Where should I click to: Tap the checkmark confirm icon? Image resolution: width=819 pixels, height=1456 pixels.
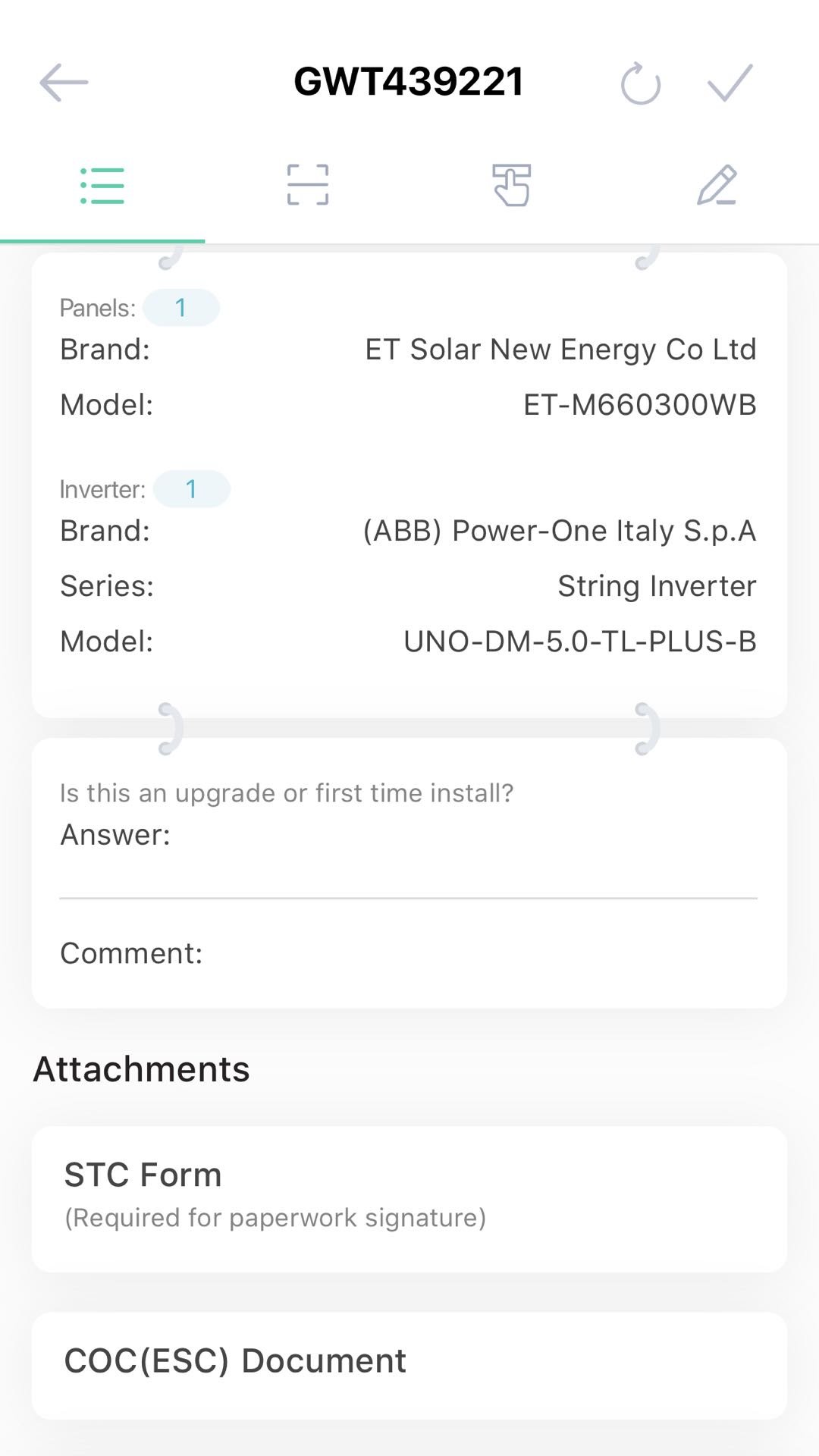[730, 82]
